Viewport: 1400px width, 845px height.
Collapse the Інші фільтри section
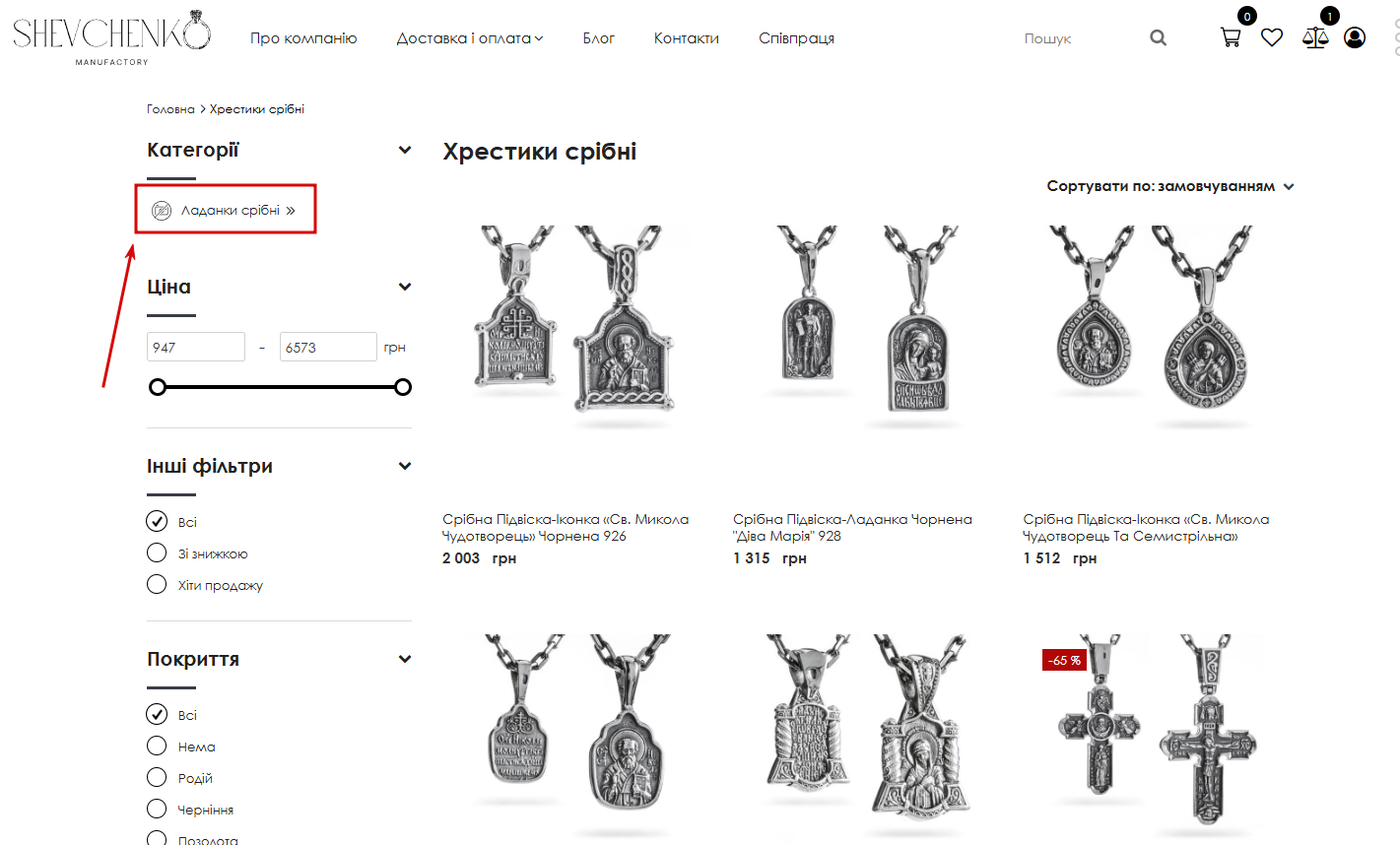[x=404, y=466]
